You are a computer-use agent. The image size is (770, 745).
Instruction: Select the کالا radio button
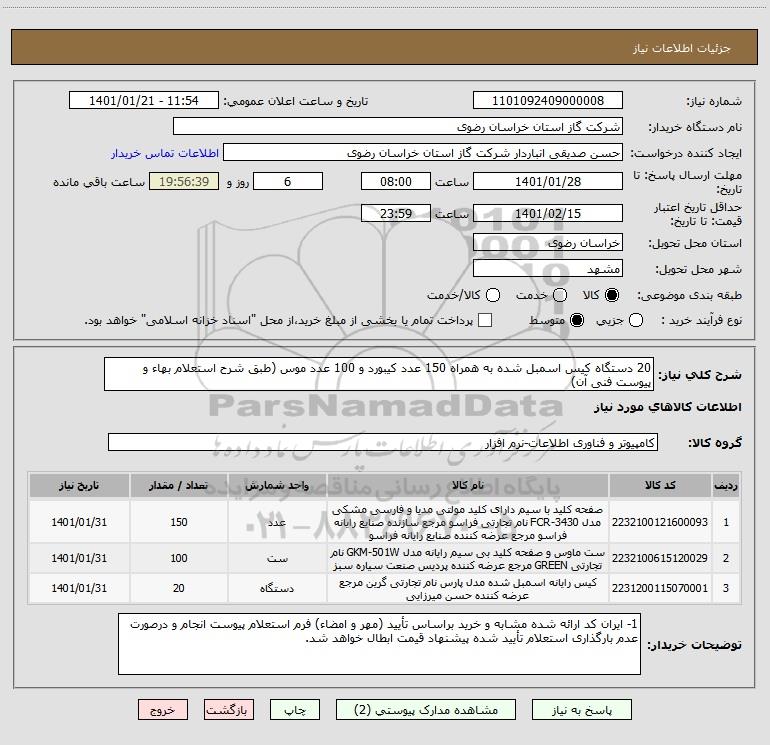(x=612, y=295)
